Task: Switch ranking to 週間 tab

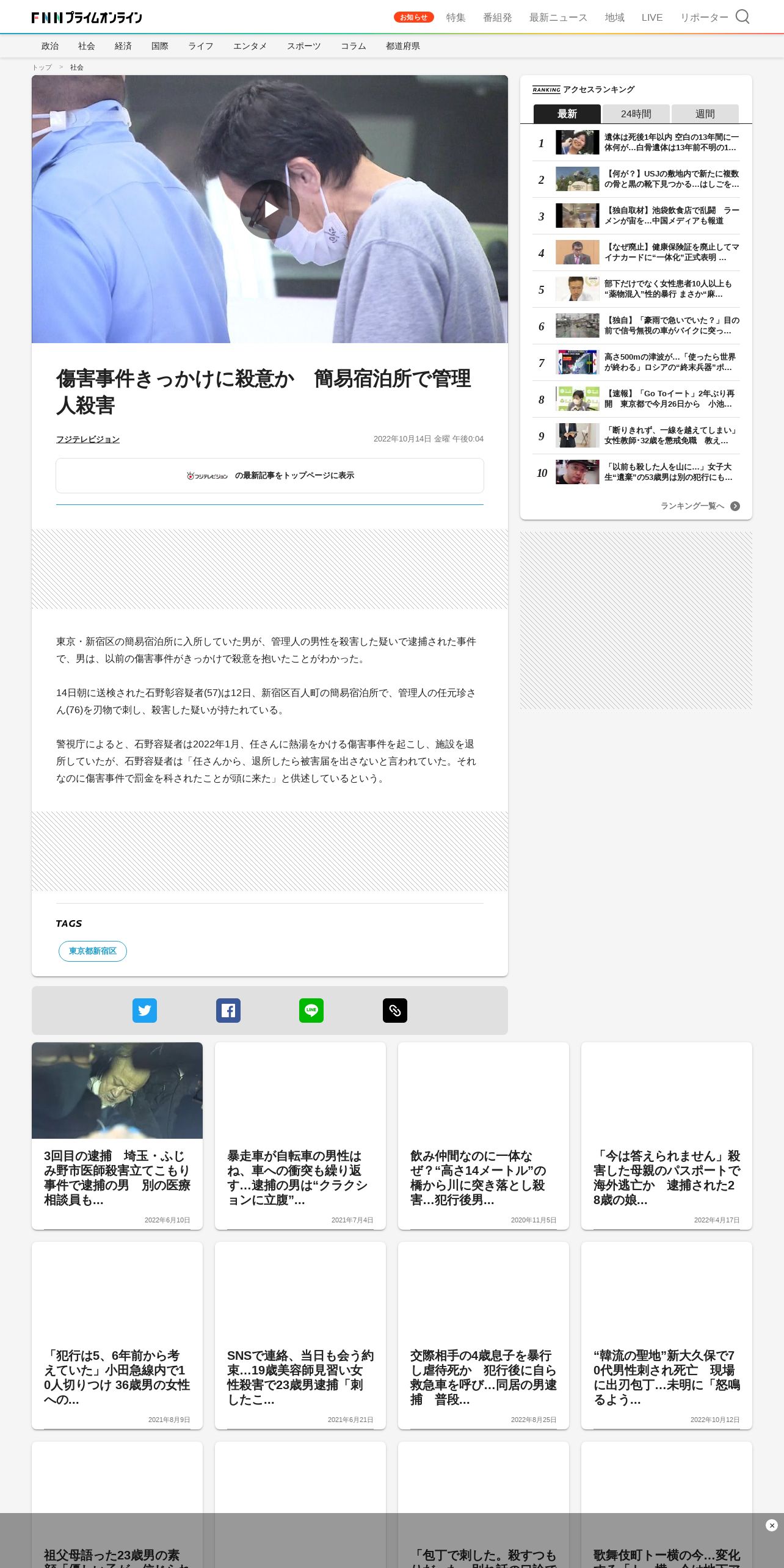Action: [705, 114]
